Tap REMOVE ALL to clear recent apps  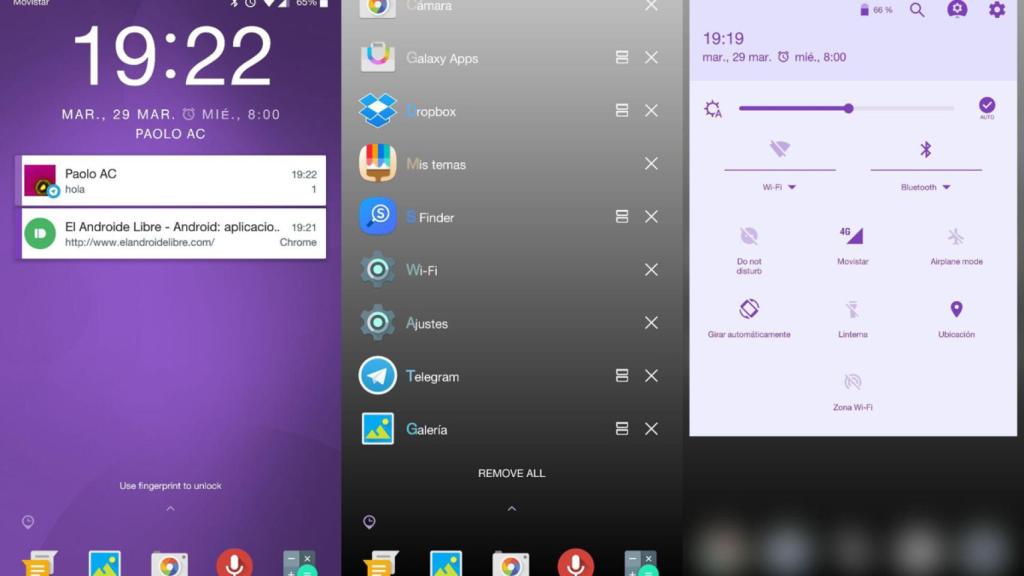click(511, 473)
